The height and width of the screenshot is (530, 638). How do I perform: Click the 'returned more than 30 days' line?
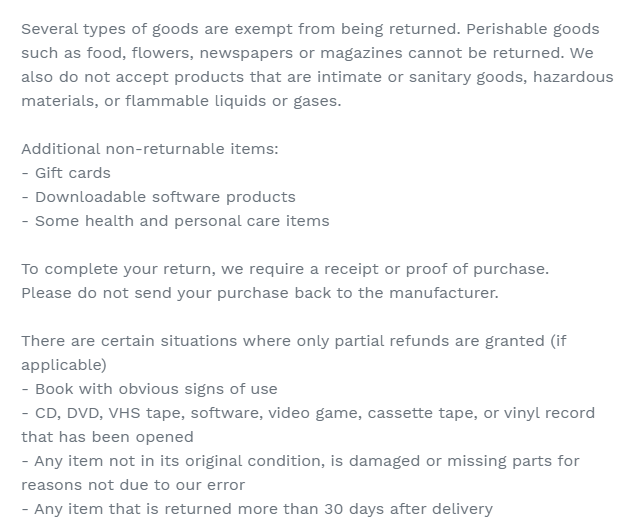point(258,509)
